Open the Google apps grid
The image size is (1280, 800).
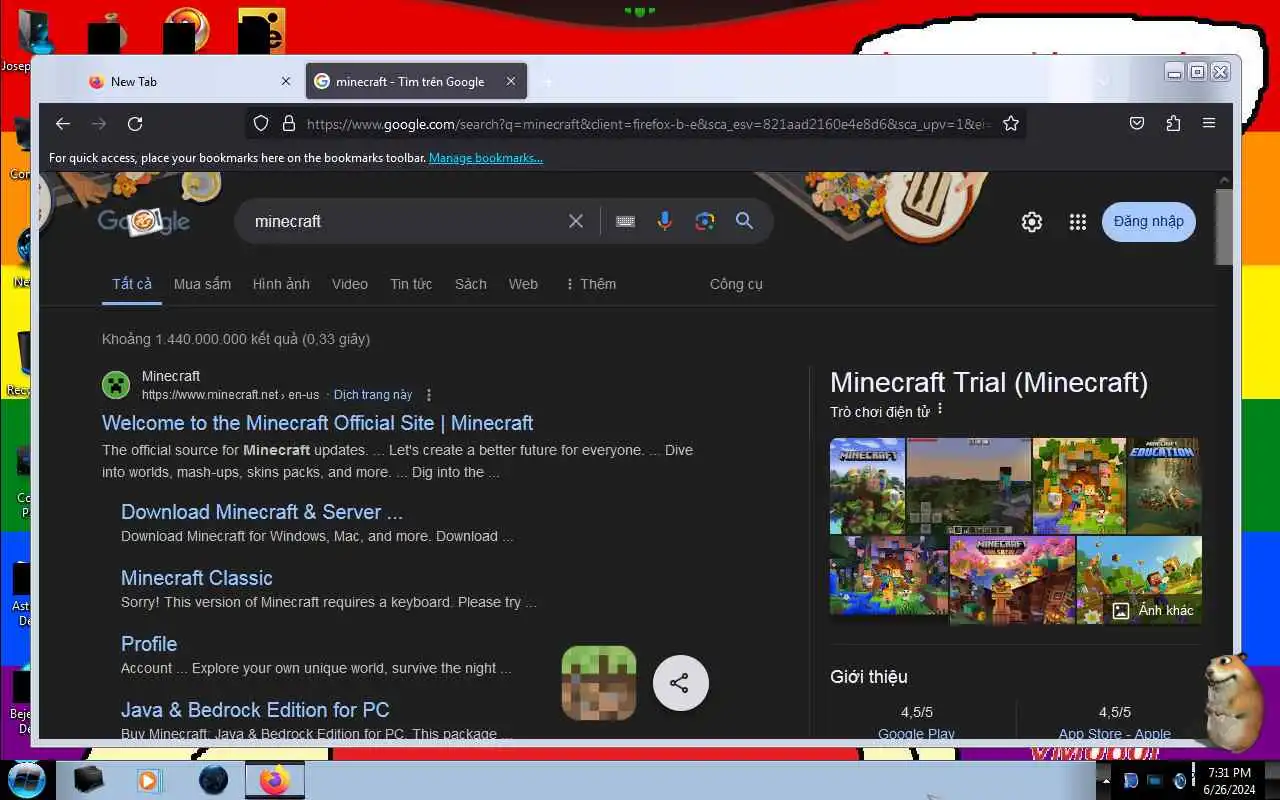click(x=1077, y=222)
